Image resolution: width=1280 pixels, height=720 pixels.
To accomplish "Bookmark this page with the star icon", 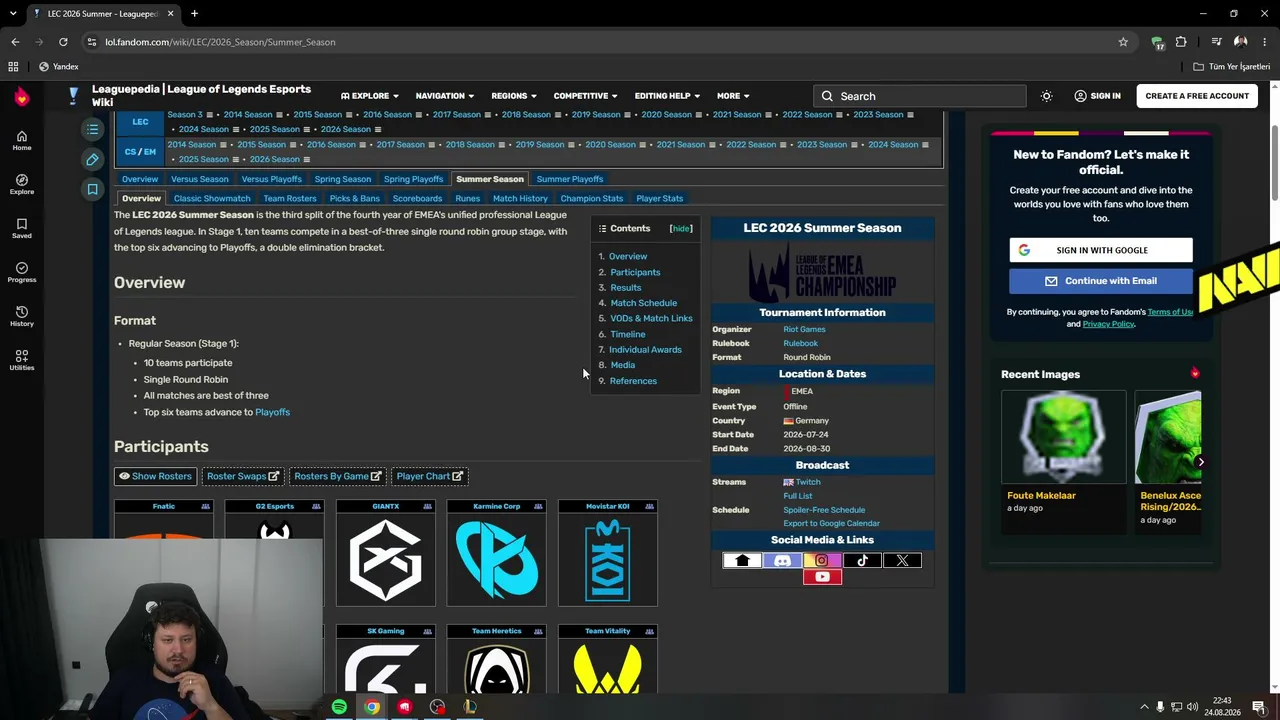I will (x=1123, y=42).
